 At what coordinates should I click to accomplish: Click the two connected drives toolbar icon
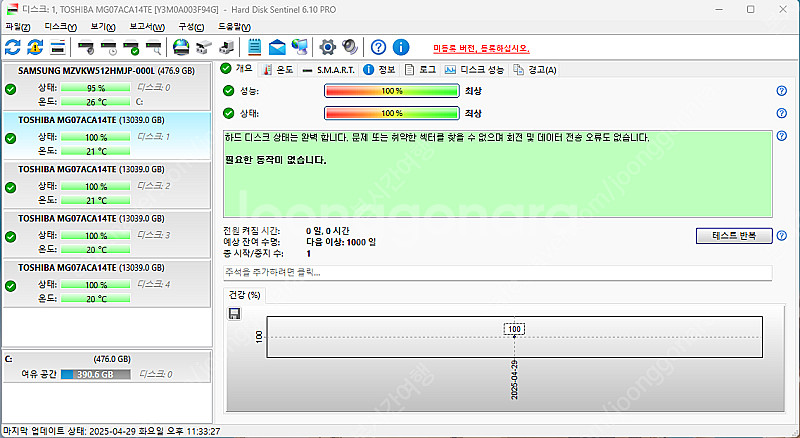click(204, 47)
